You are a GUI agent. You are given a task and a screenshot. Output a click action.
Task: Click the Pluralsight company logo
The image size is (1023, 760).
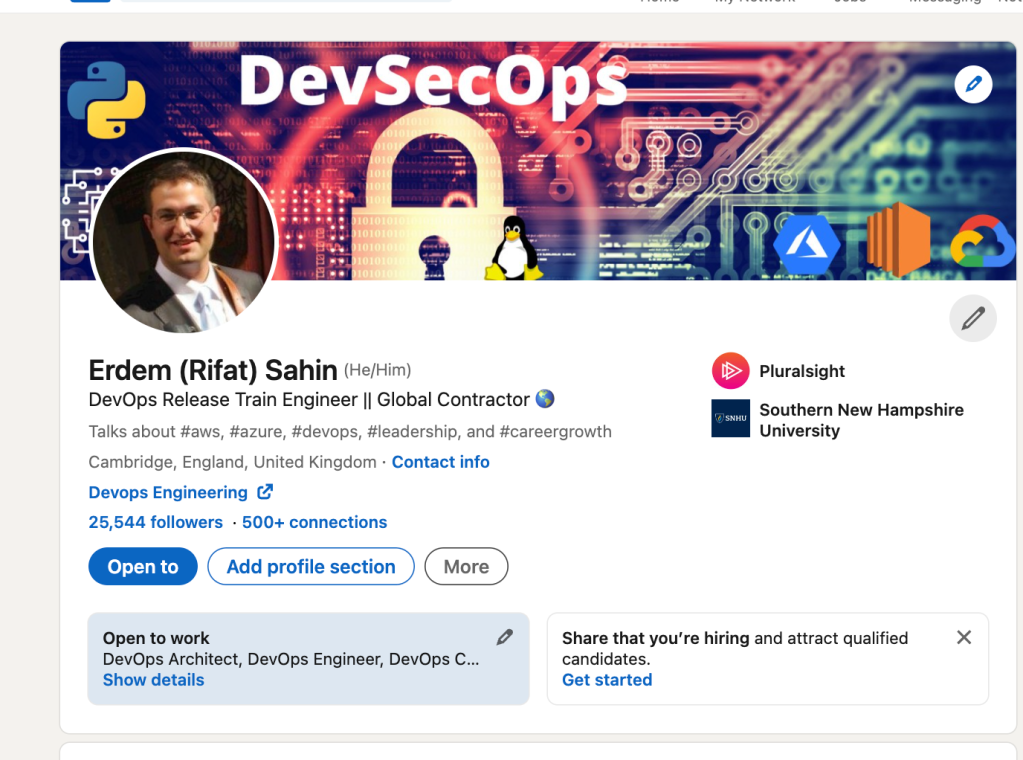(730, 371)
